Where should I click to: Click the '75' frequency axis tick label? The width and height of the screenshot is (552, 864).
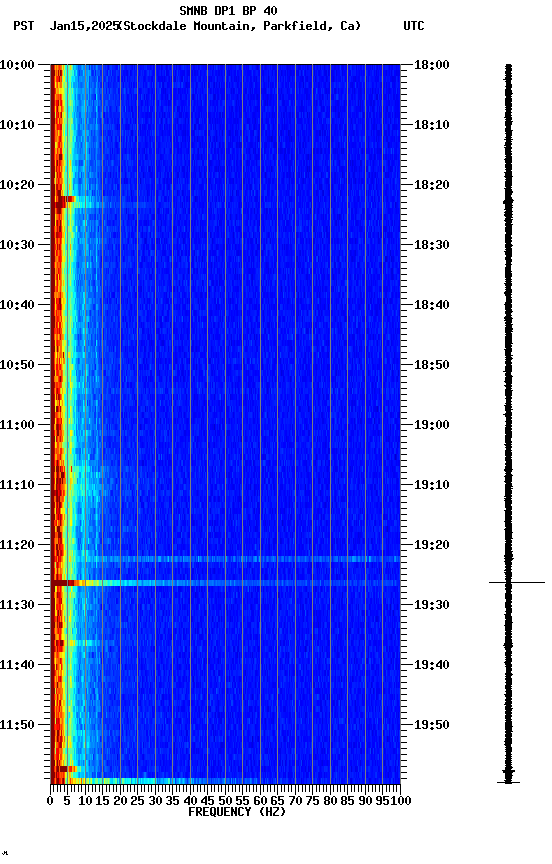(312, 802)
